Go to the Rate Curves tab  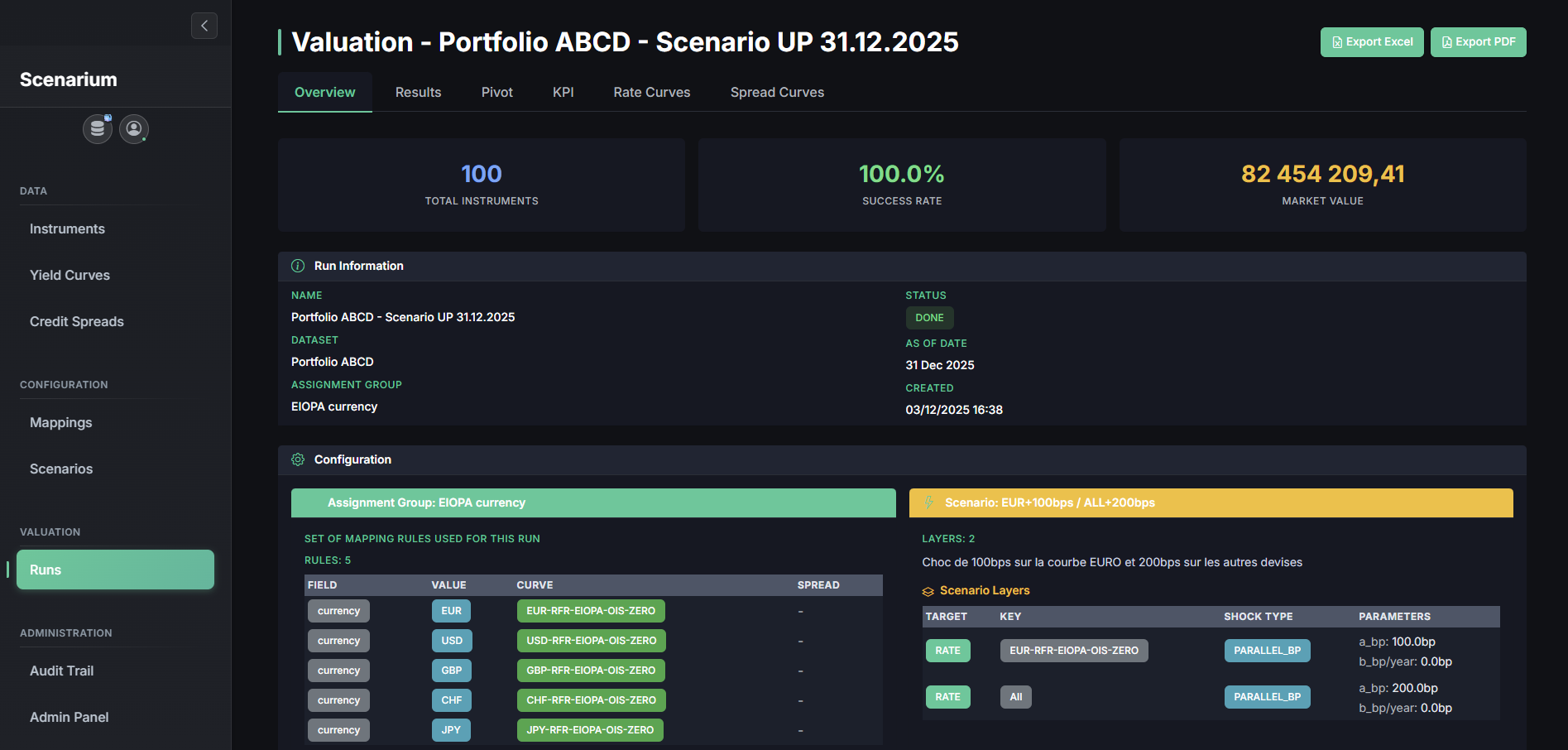651,93
